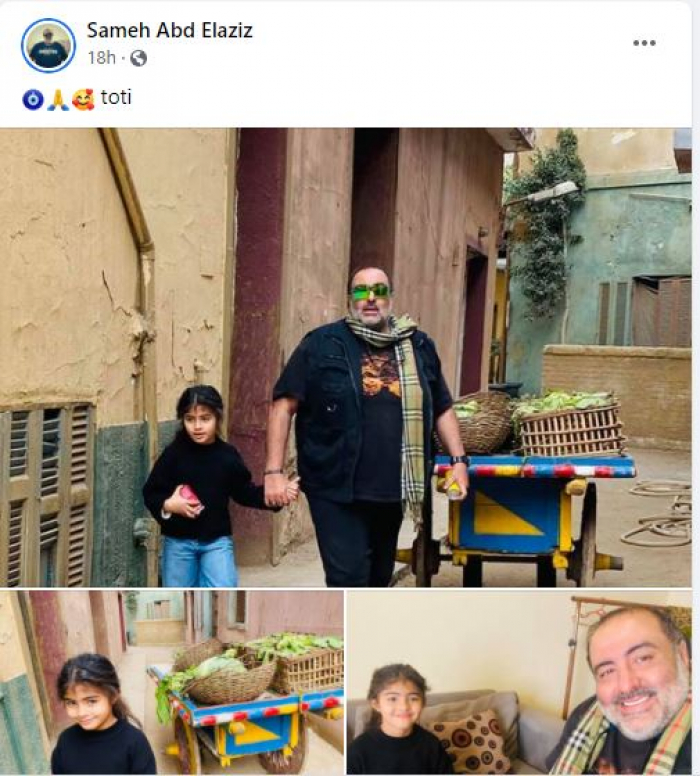Open bottom-left photo of the smiling girl
Screen dimensions: 700x776
172,682
